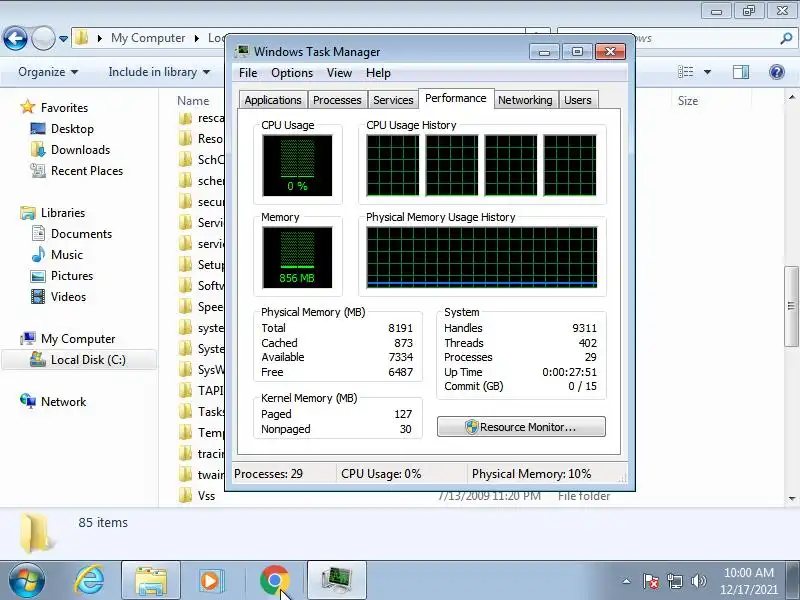This screenshot has width=800, height=600.
Task: Open the Music library
Action: [x=67, y=255]
